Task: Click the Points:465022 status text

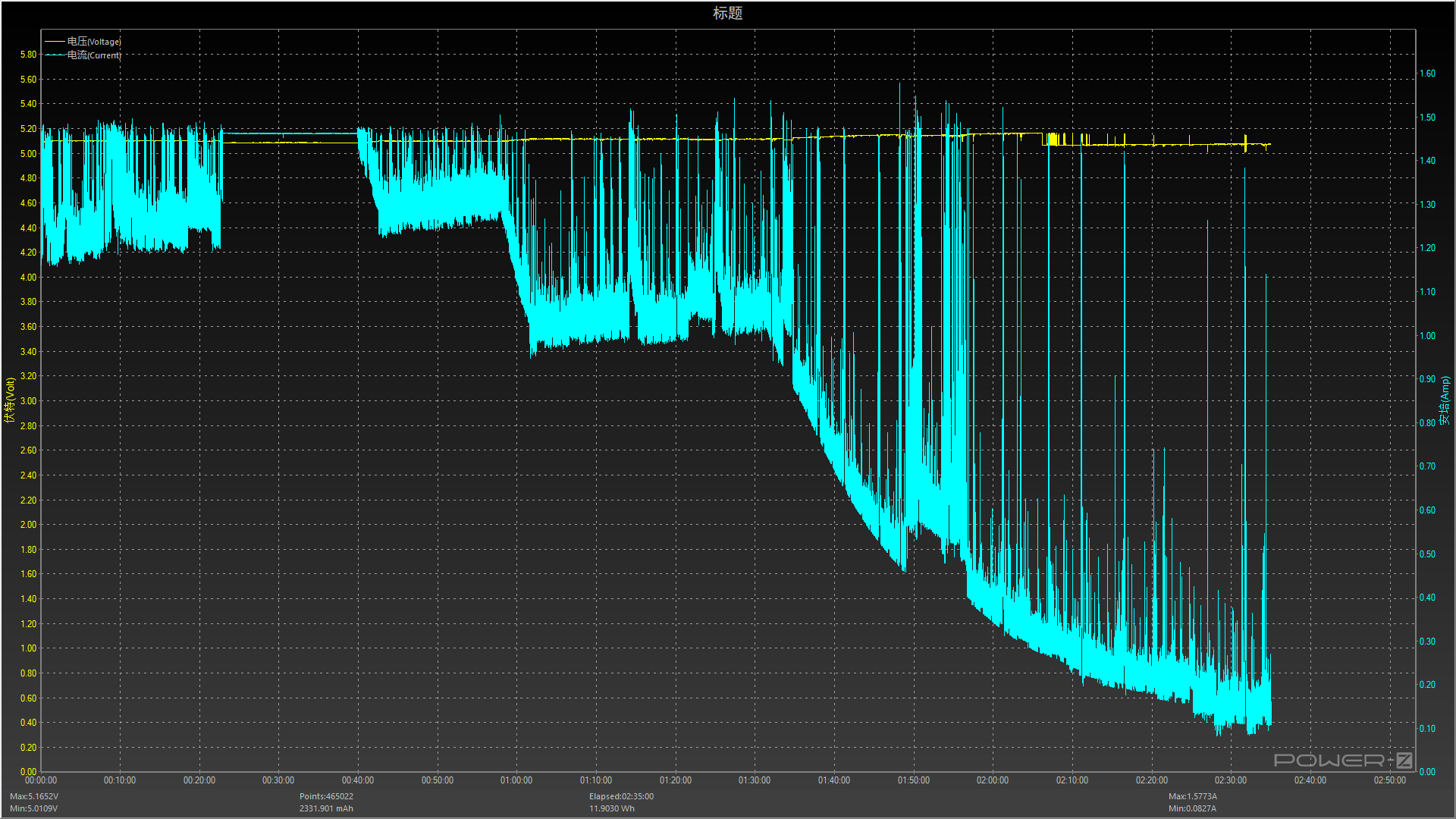Action: (326, 796)
